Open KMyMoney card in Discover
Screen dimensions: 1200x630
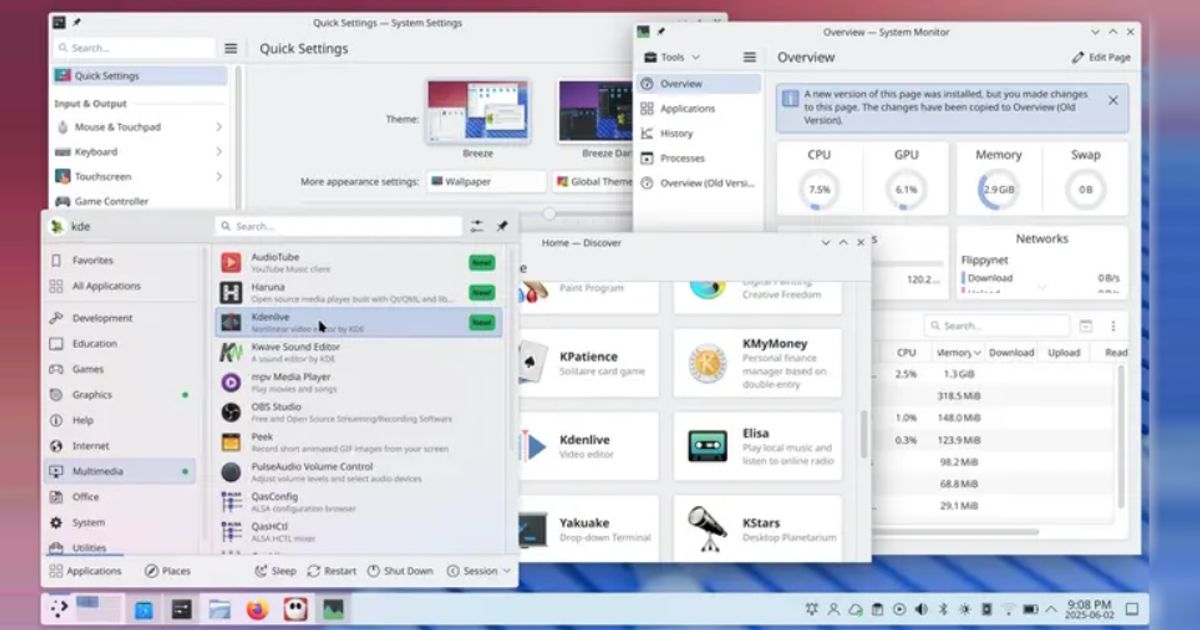tap(757, 363)
